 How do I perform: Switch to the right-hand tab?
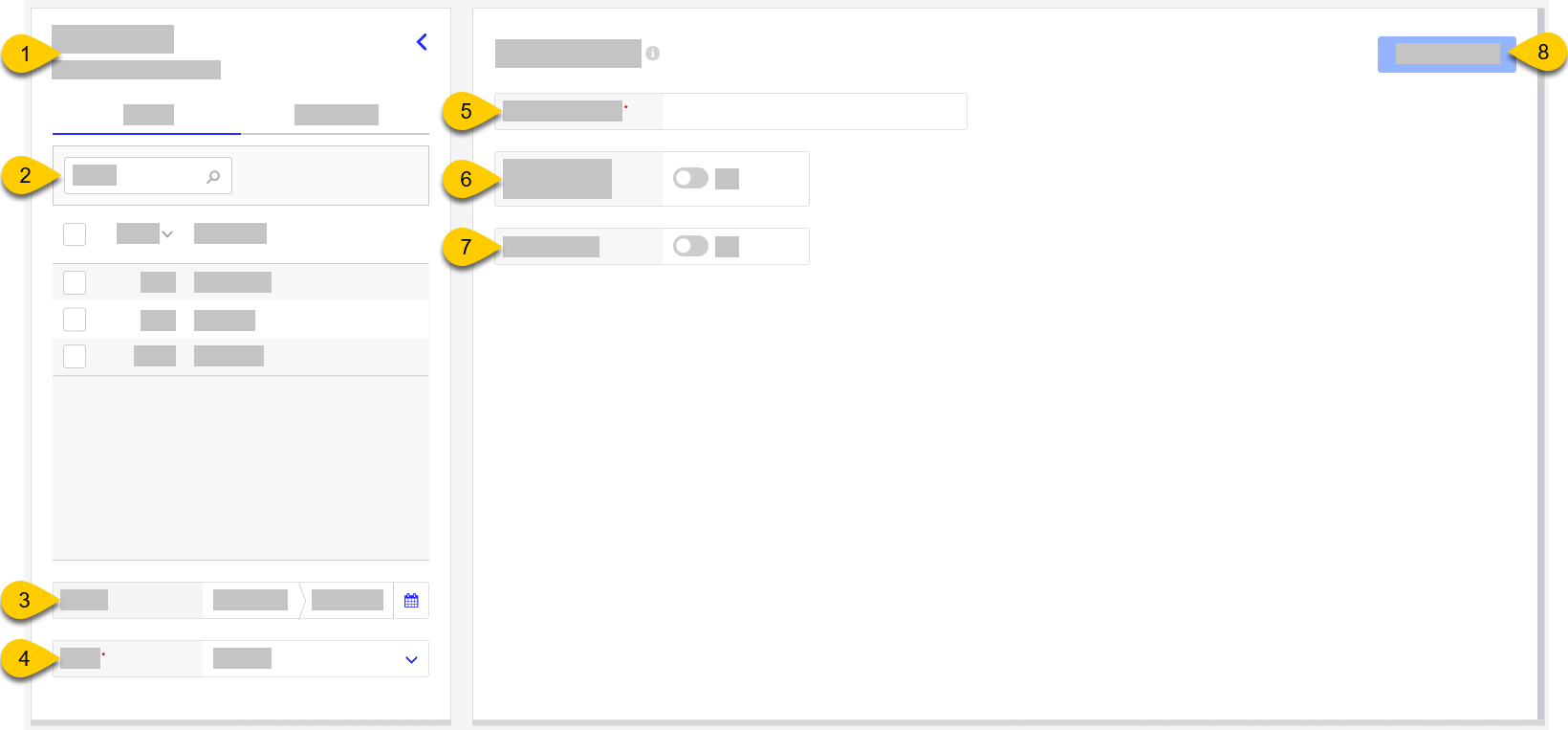[337, 115]
